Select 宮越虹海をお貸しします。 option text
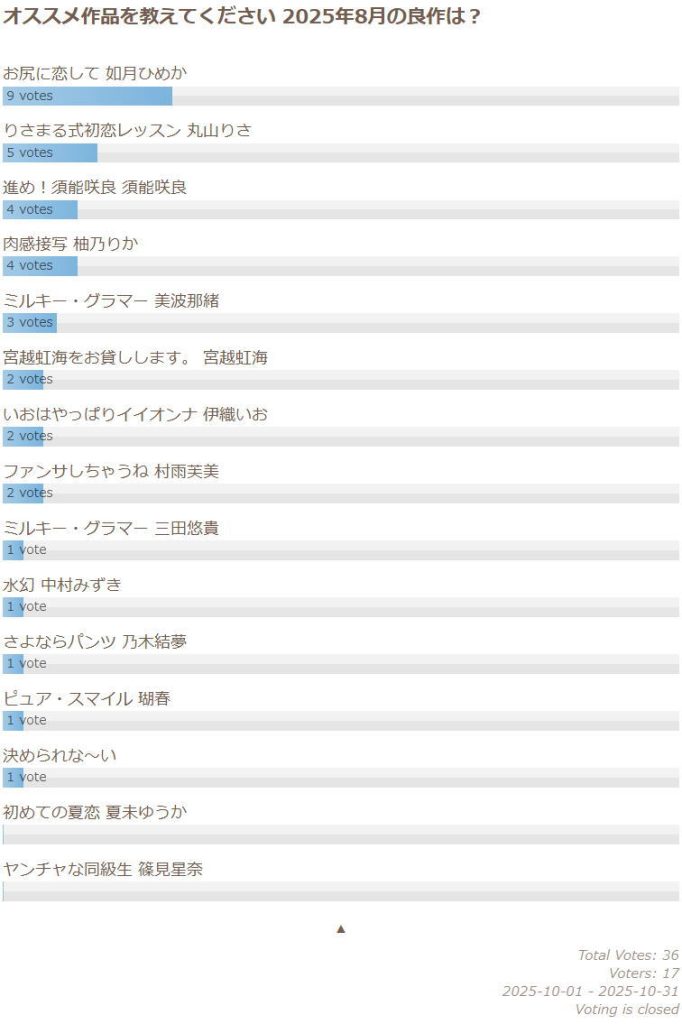The height and width of the screenshot is (1024, 682). tap(135, 357)
